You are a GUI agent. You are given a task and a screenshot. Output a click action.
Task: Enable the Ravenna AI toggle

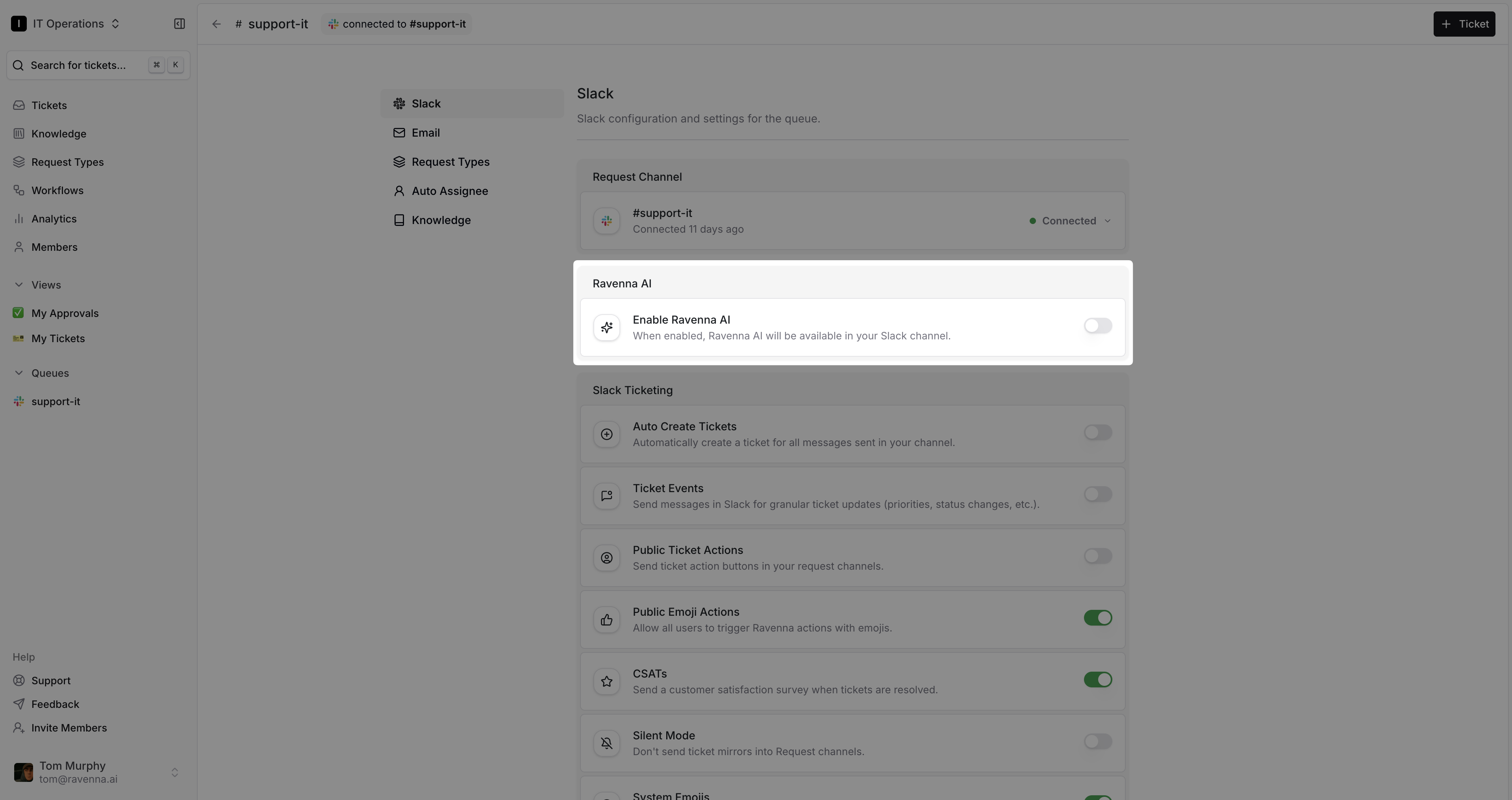(x=1098, y=326)
